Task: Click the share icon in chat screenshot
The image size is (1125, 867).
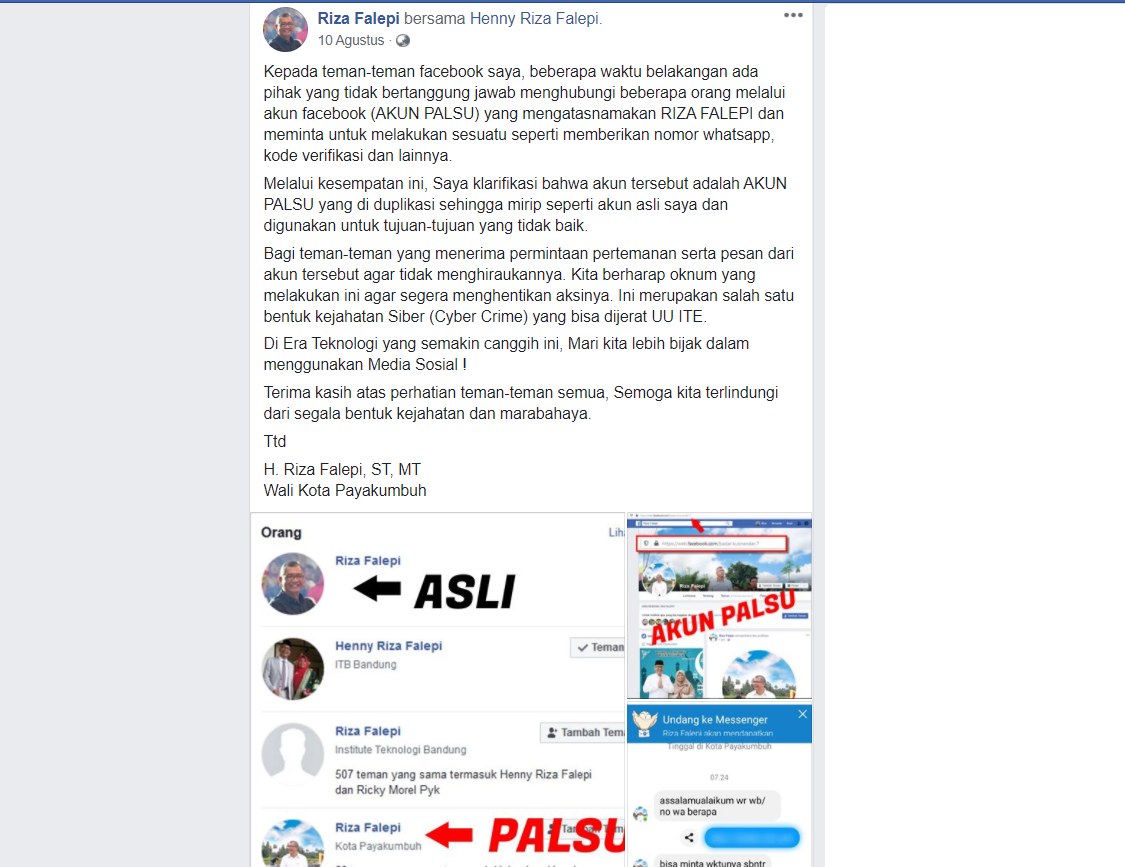Action: (x=689, y=837)
